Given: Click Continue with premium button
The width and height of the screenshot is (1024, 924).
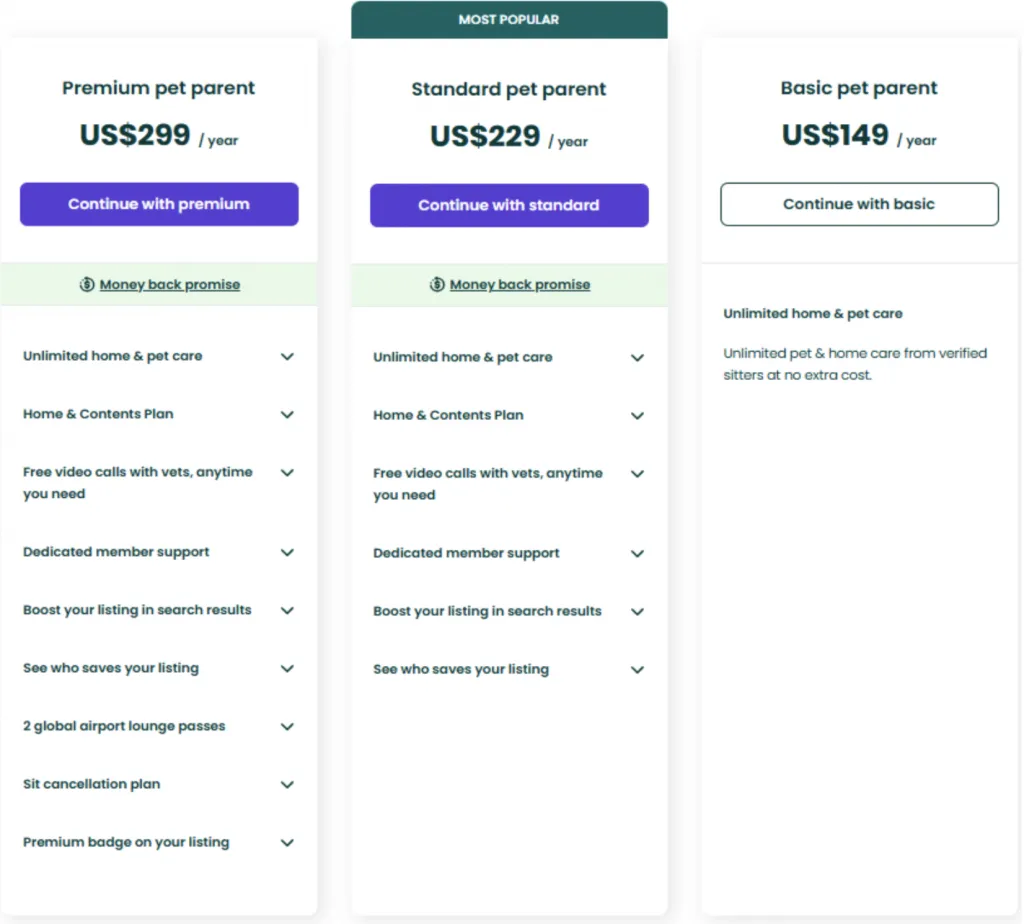Looking at the screenshot, I should 159,204.
